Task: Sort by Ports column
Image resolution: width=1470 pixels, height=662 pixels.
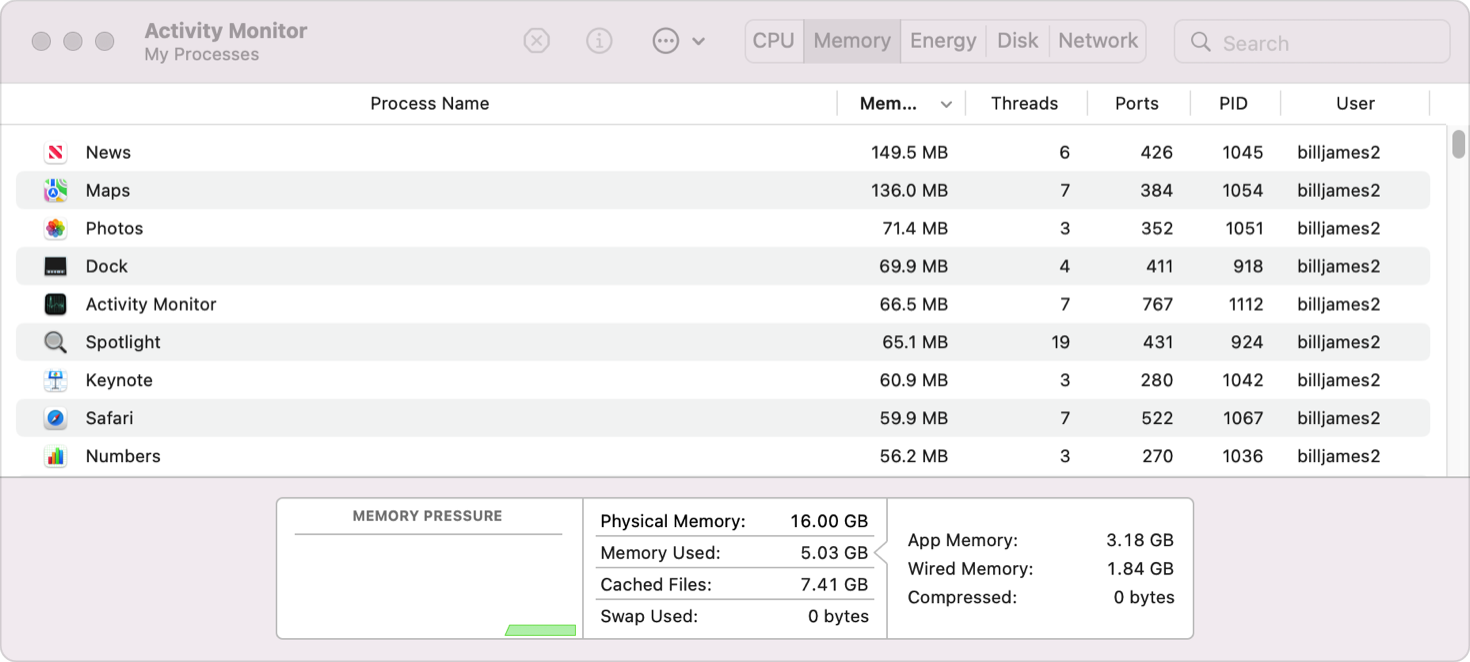Action: click(x=1137, y=103)
